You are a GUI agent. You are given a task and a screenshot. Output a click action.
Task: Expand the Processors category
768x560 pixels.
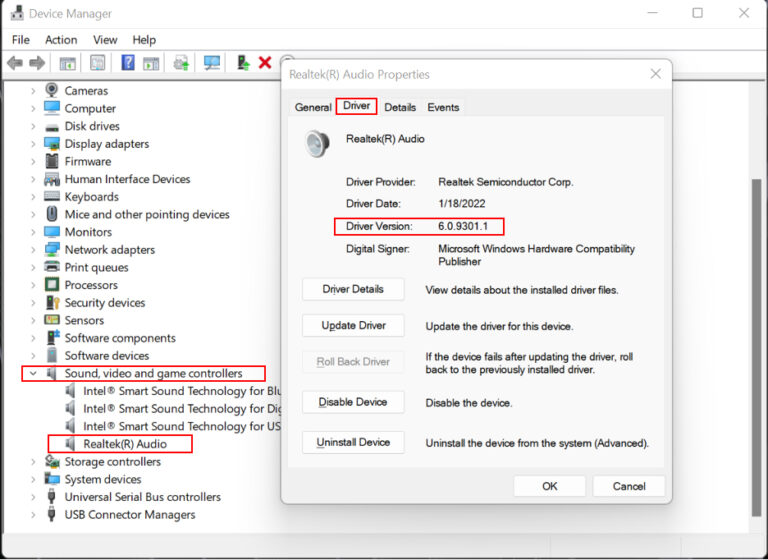tap(33, 285)
